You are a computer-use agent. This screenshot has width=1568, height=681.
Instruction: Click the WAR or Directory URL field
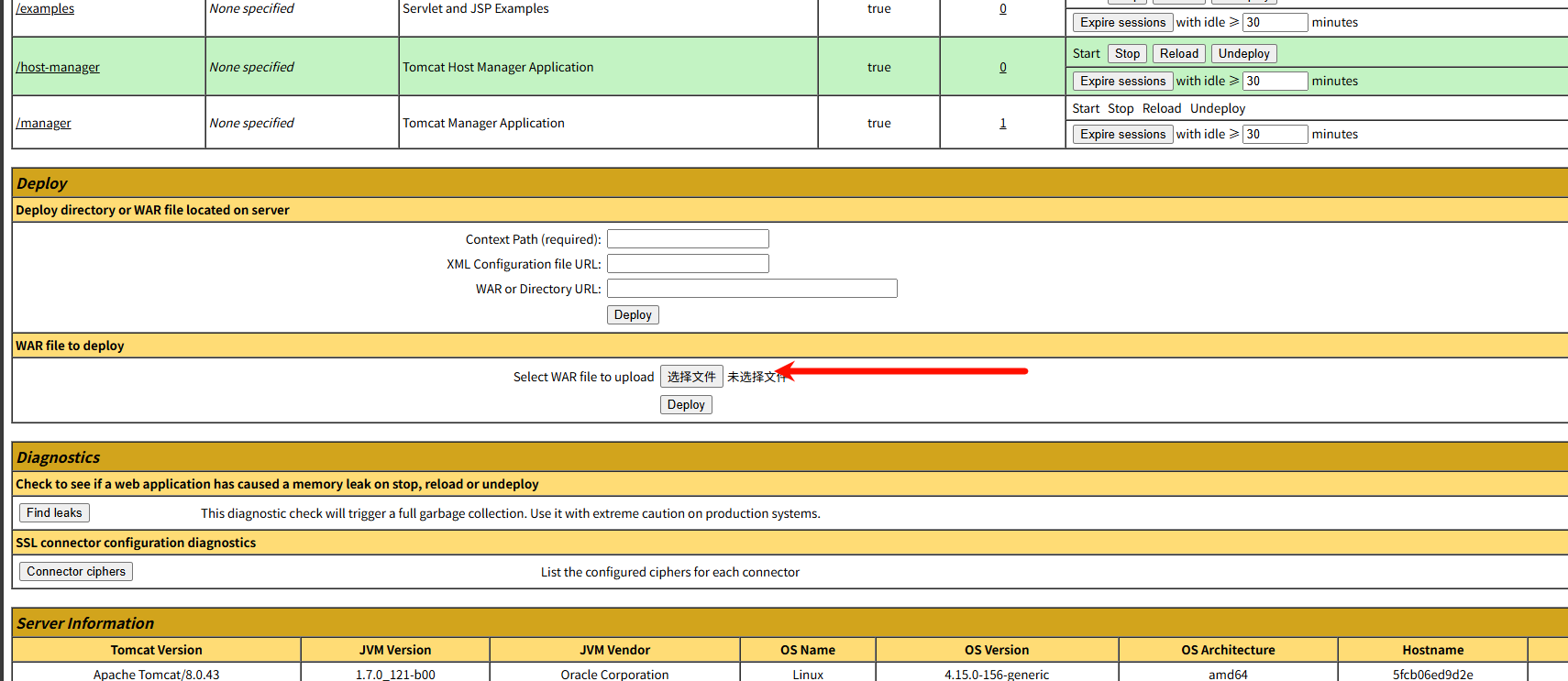(752, 289)
